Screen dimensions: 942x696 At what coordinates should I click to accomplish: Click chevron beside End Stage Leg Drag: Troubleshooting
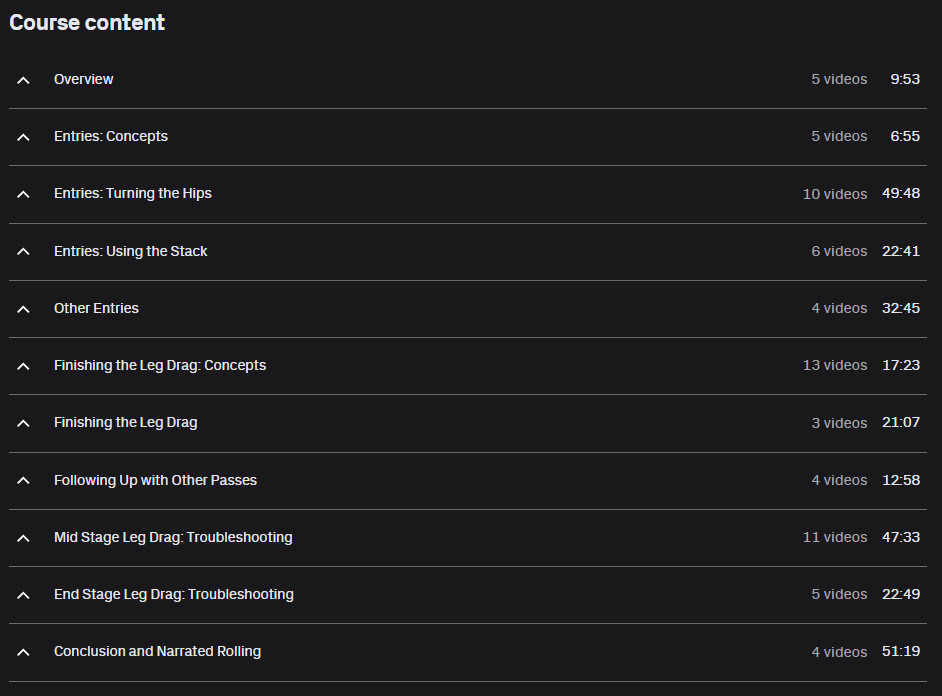23,595
